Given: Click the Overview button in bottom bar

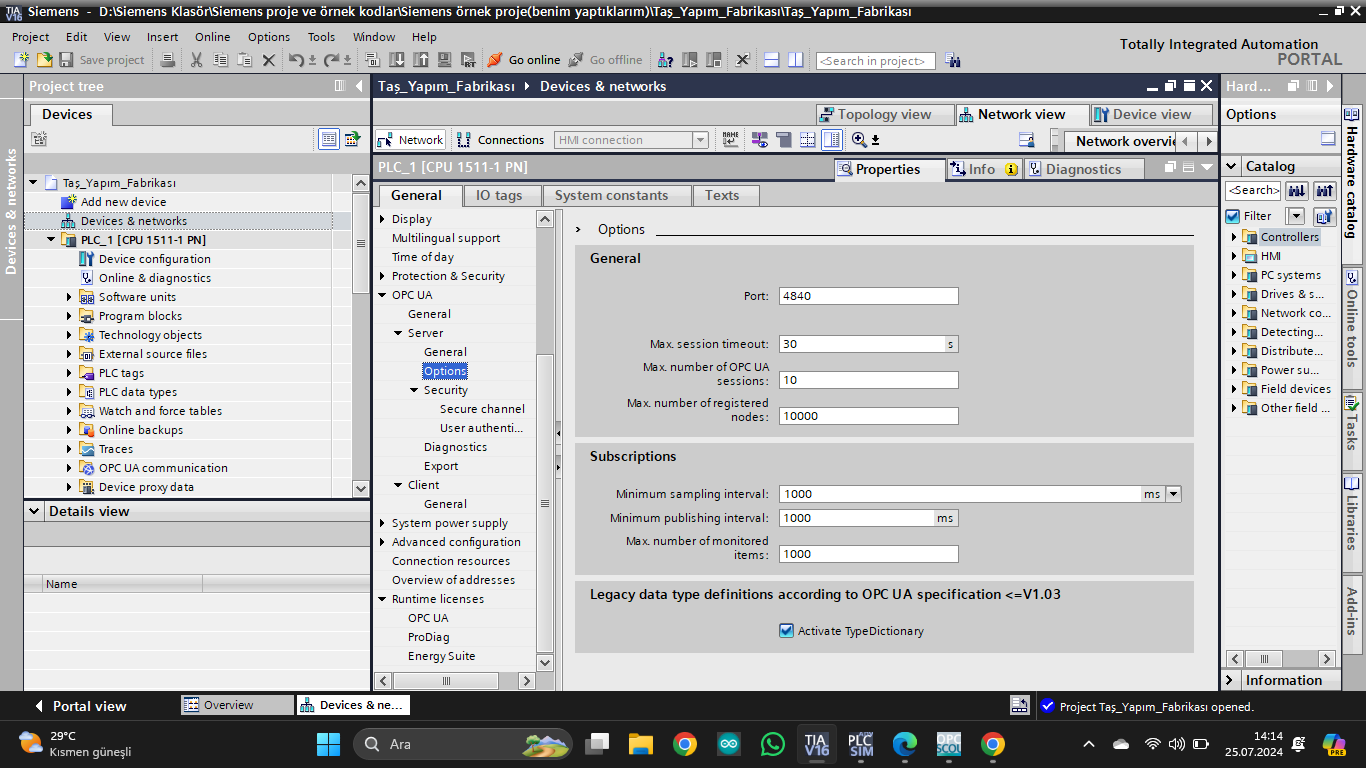Looking at the screenshot, I should tap(237, 705).
